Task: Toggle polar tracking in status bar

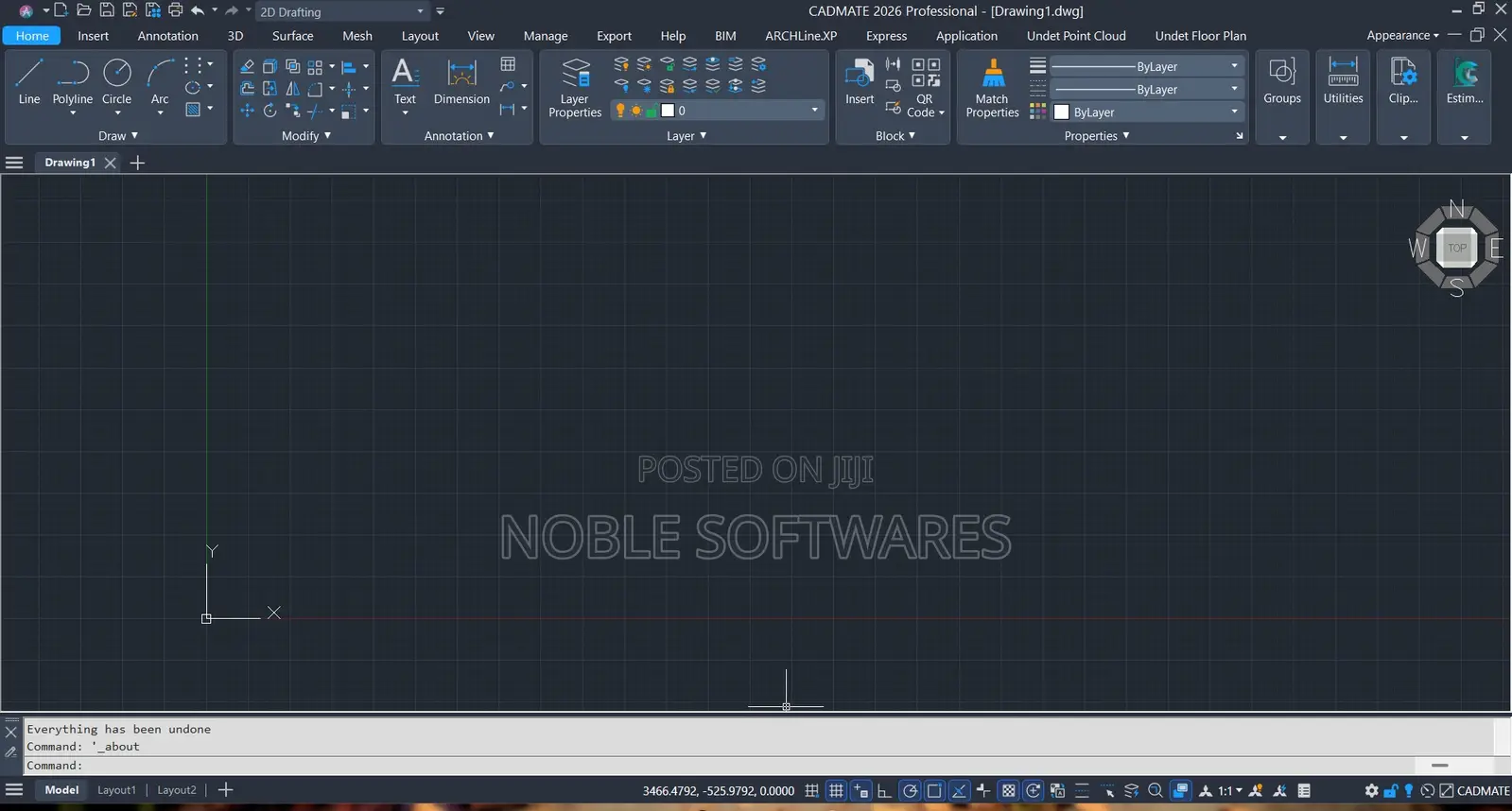Action: point(910,790)
